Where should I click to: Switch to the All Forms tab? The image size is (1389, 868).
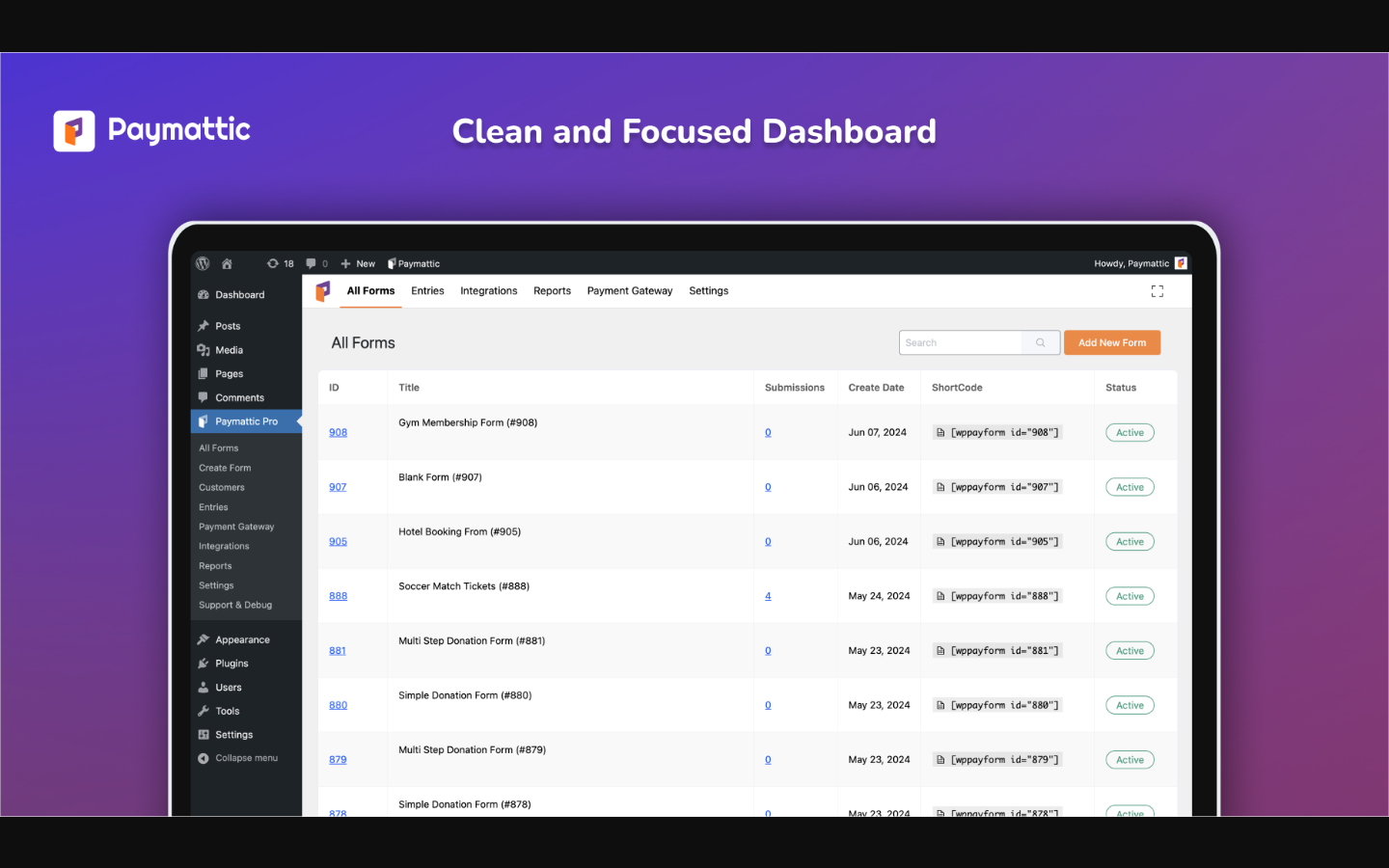[x=370, y=291]
